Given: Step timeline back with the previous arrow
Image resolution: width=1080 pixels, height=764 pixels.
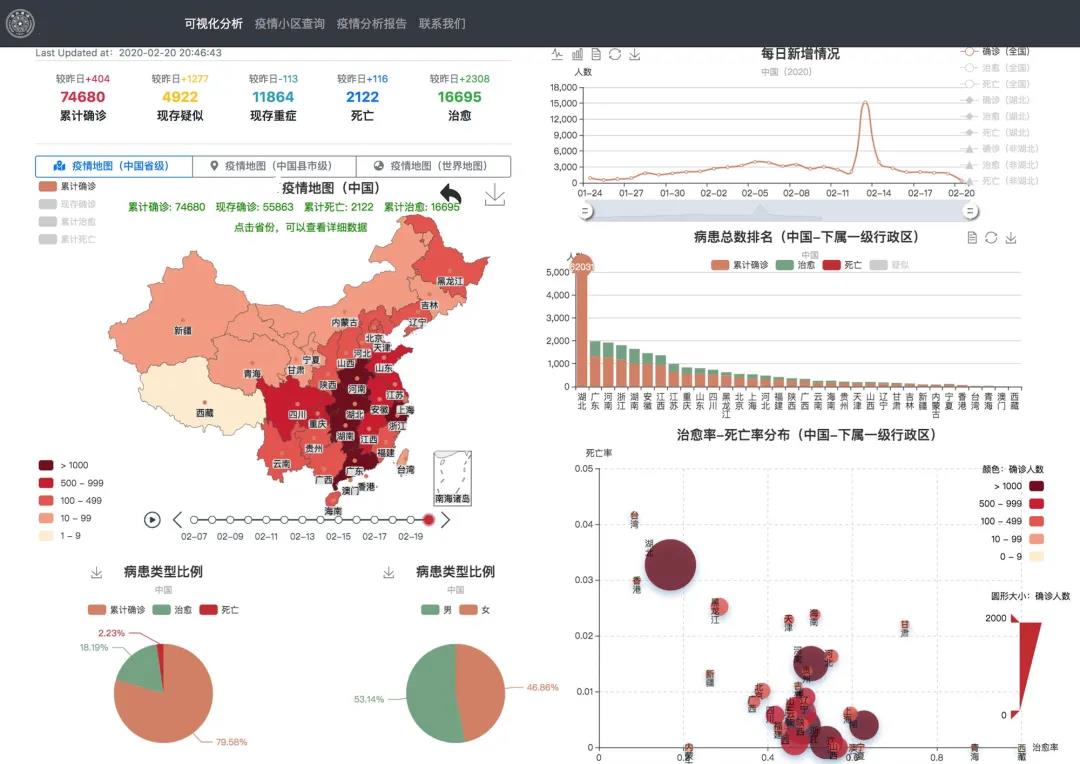Looking at the screenshot, I should [x=178, y=519].
